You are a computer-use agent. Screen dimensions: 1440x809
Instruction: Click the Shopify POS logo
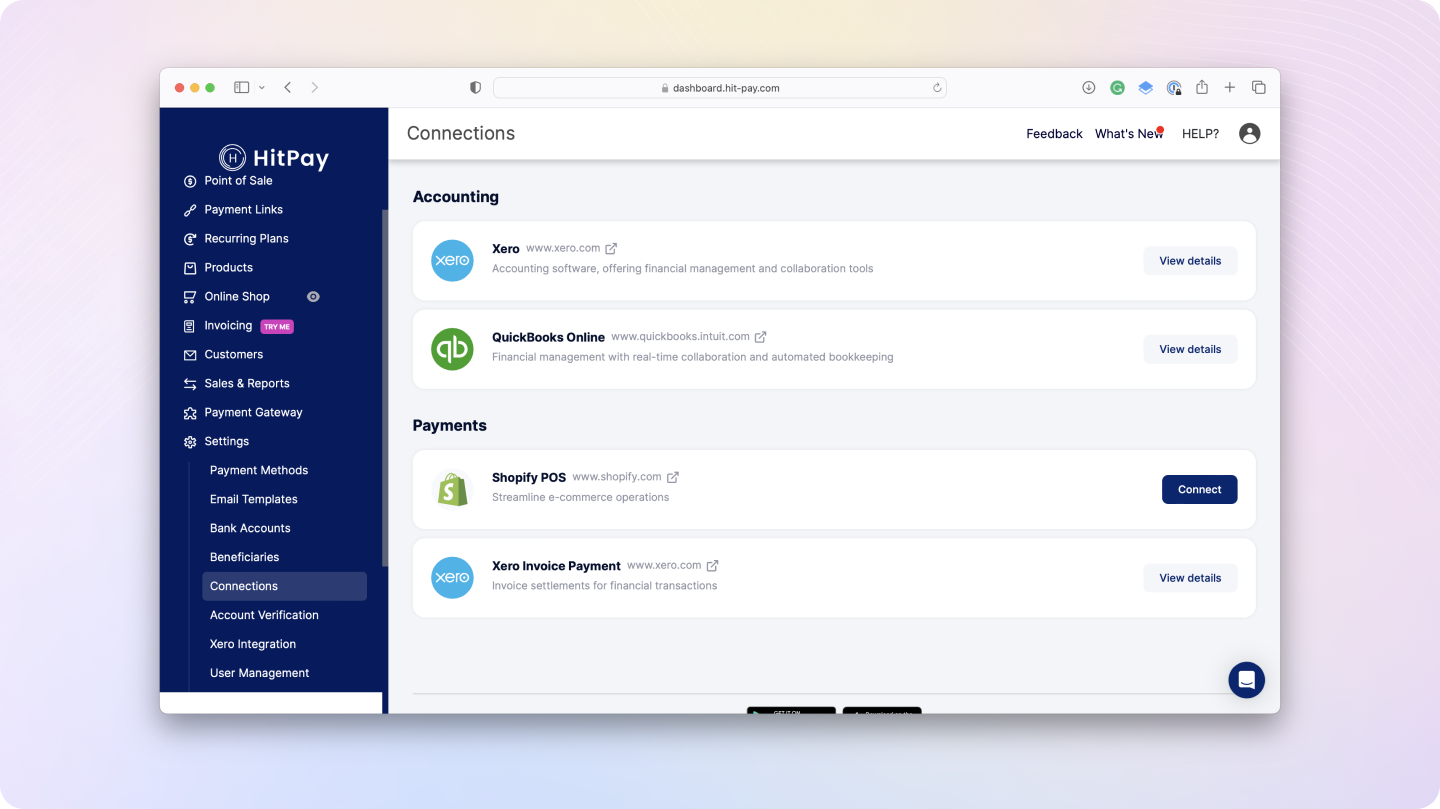point(452,490)
